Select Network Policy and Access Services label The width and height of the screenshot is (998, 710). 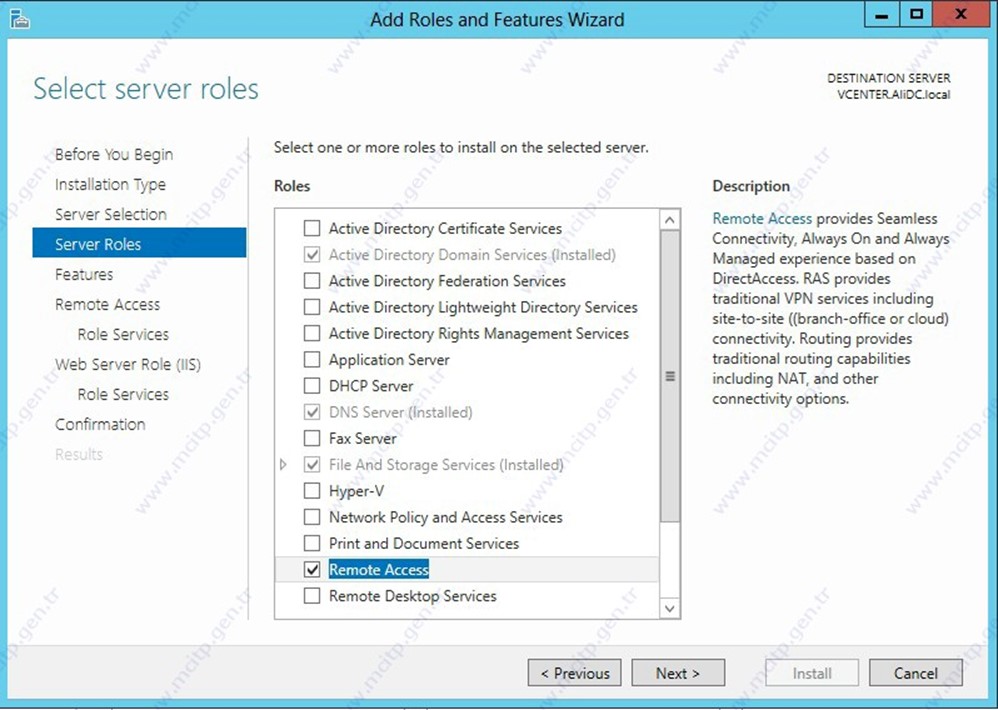(x=446, y=517)
